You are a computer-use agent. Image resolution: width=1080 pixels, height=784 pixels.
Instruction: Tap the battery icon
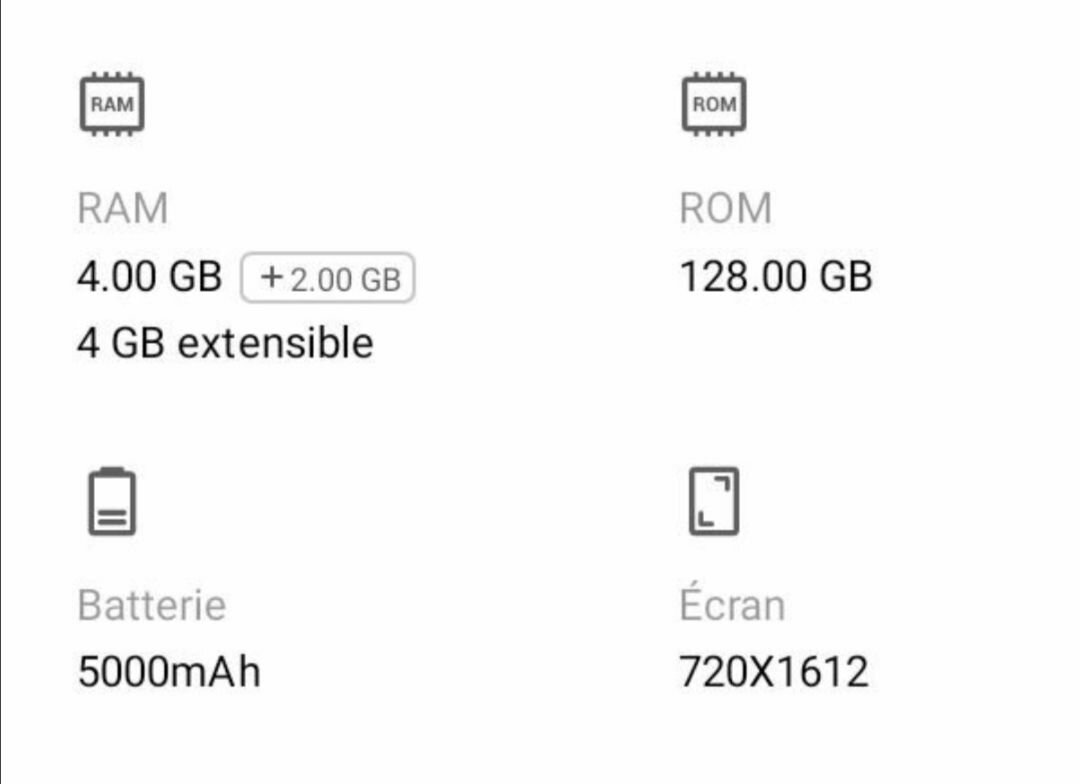click(112, 501)
